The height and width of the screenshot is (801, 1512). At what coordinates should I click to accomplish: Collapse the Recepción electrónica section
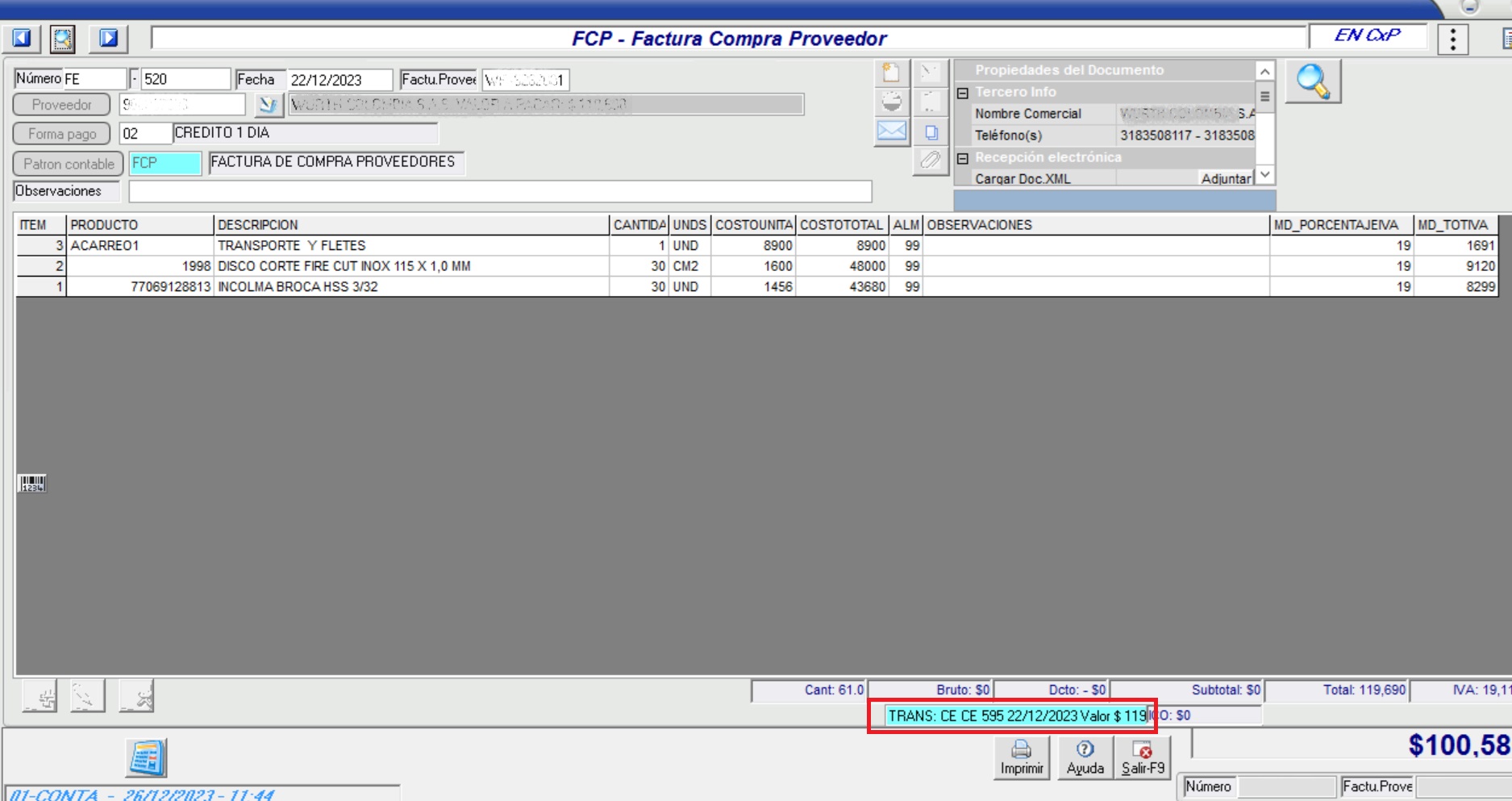[x=962, y=158]
